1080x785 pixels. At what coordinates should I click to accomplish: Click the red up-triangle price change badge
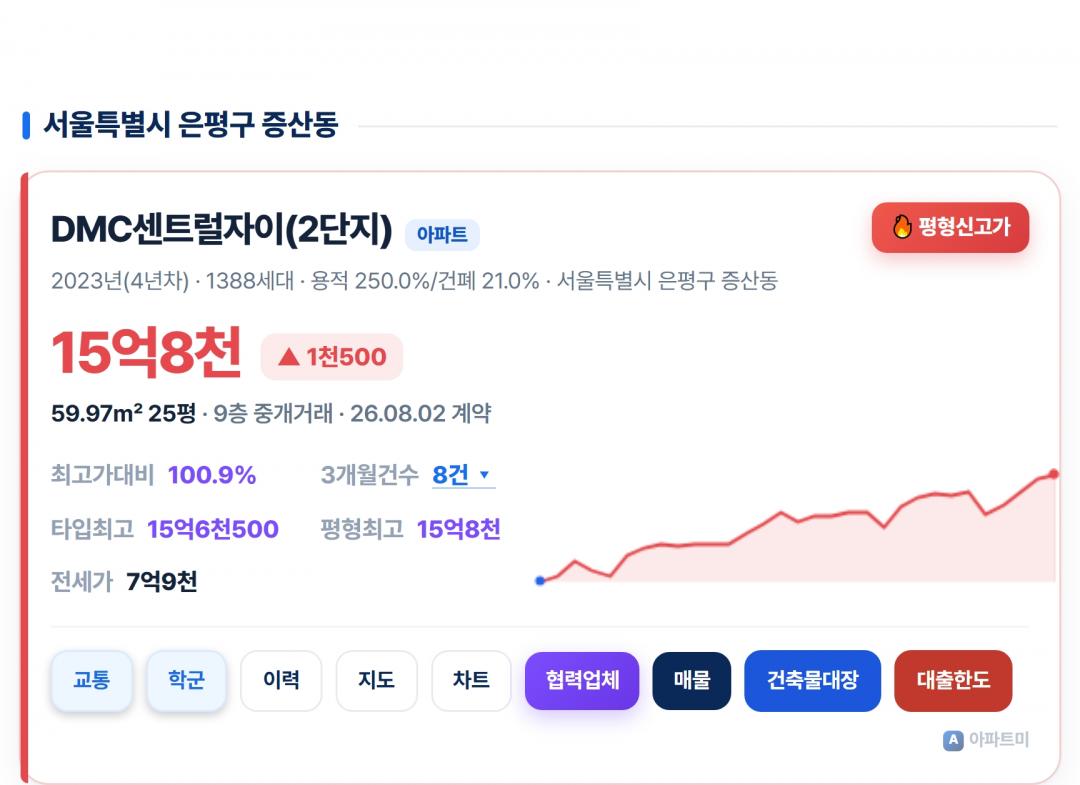click(331, 357)
